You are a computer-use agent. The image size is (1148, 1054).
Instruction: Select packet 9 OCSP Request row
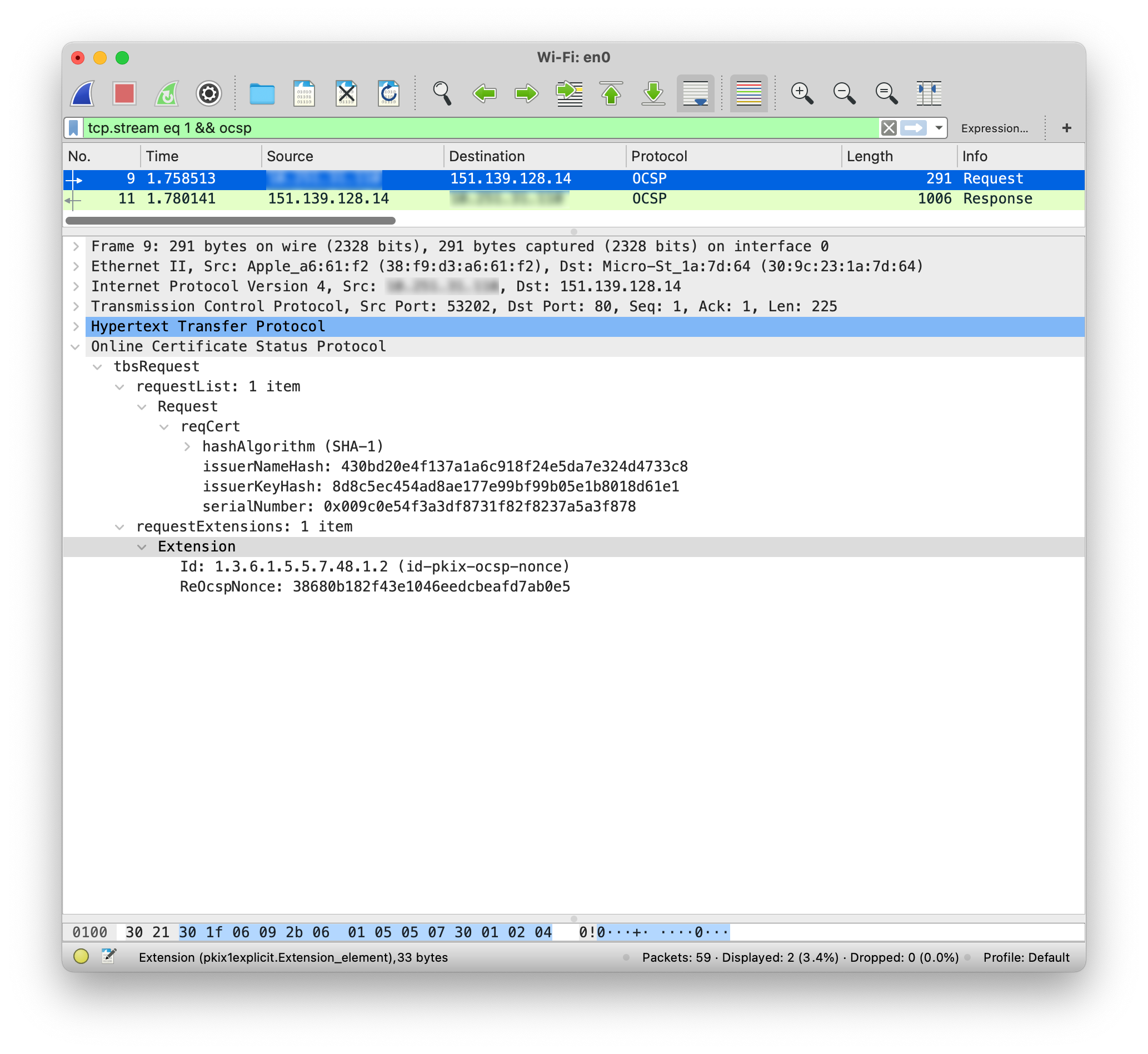pos(574,178)
